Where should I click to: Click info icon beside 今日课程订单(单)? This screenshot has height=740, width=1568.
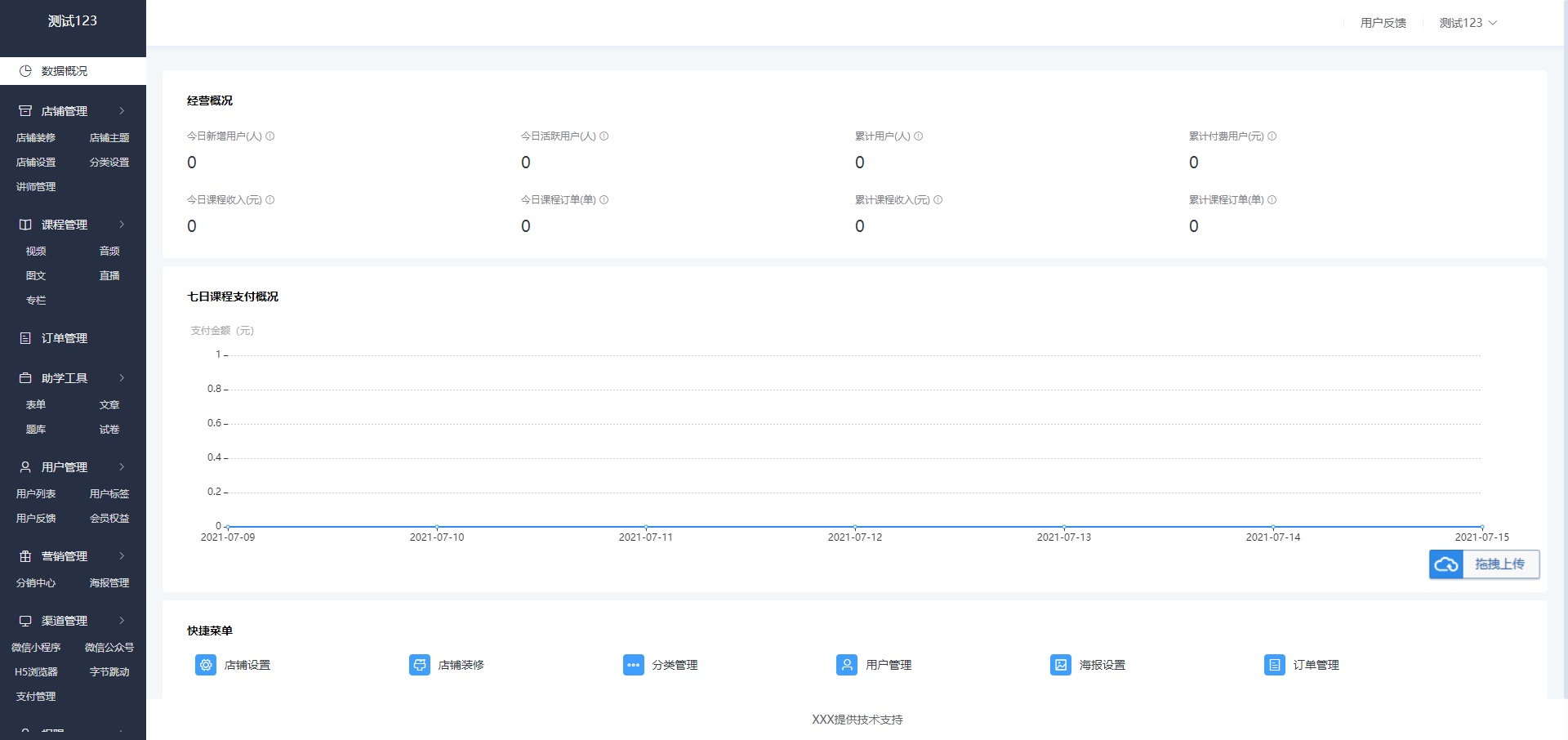(604, 200)
